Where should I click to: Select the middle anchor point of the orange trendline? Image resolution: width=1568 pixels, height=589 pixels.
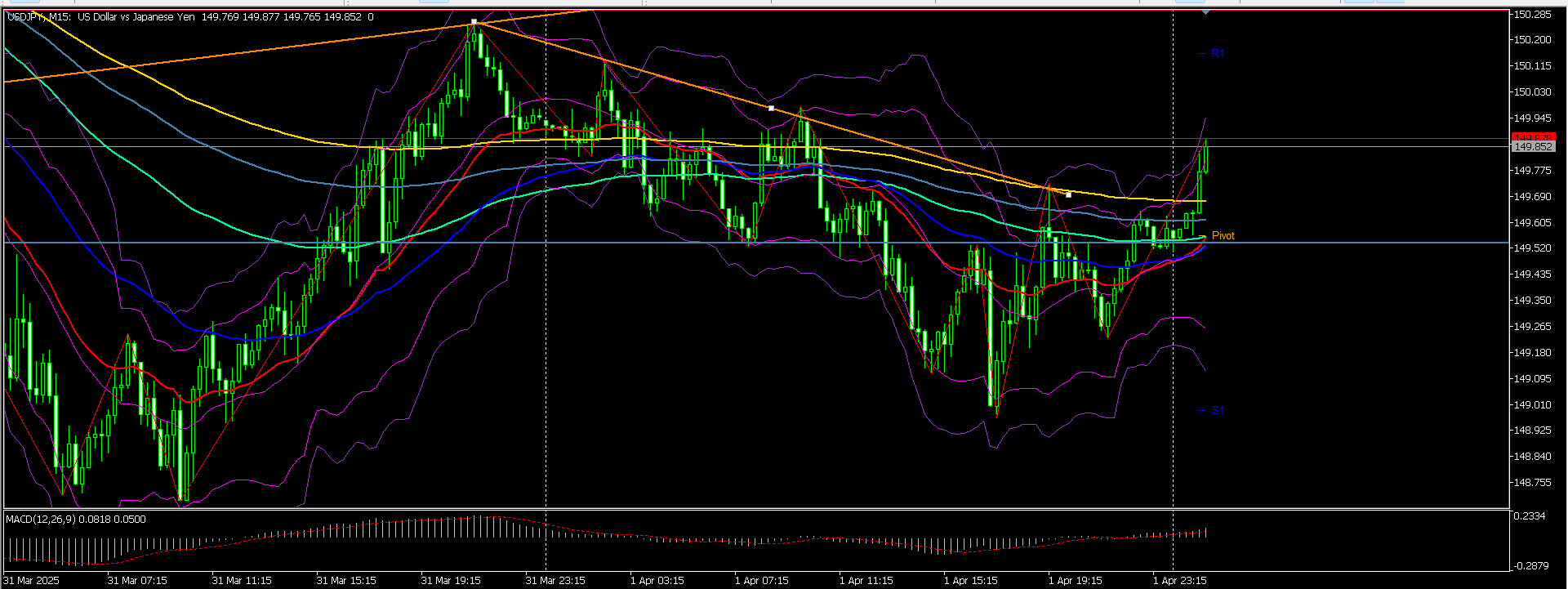(x=772, y=108)
